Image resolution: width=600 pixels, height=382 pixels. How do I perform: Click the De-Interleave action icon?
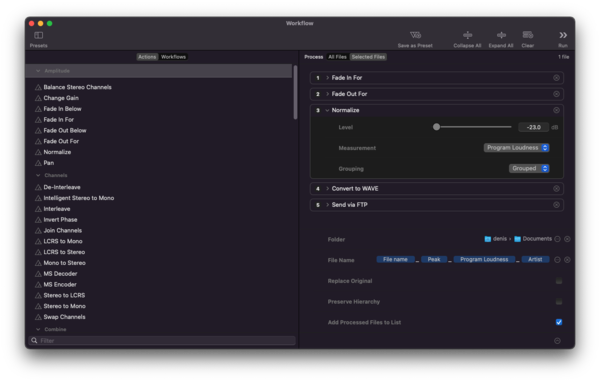coord(38,187)
